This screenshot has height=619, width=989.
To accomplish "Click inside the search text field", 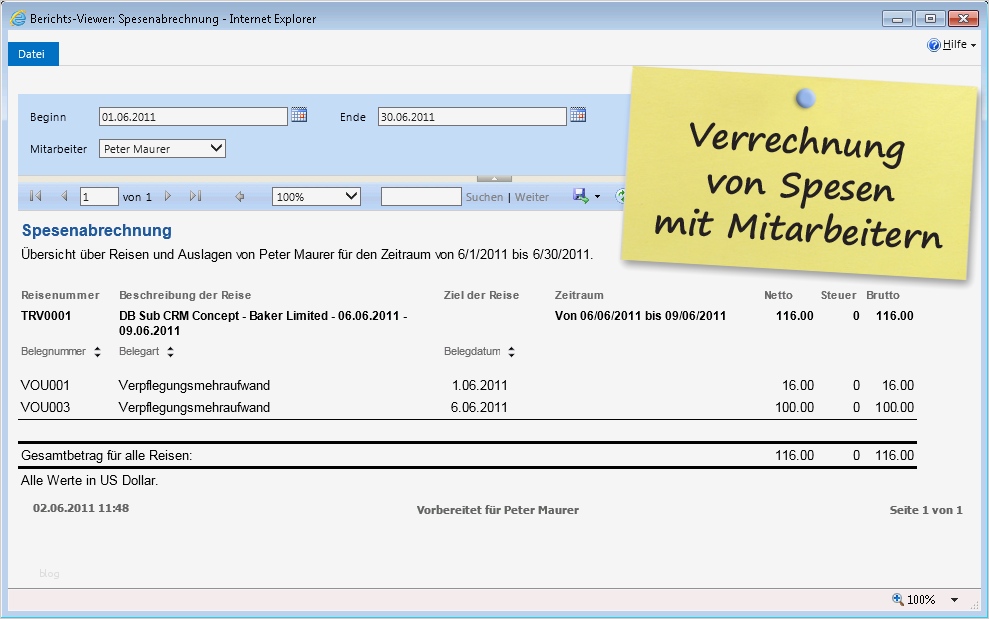I will pos(420,196).
